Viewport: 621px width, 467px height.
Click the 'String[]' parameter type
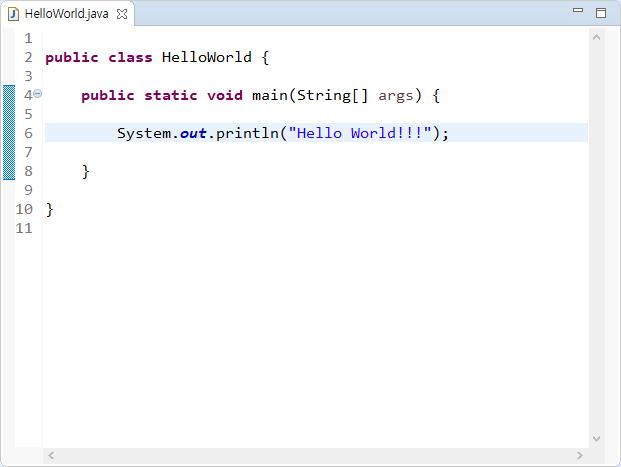(333, 95)
